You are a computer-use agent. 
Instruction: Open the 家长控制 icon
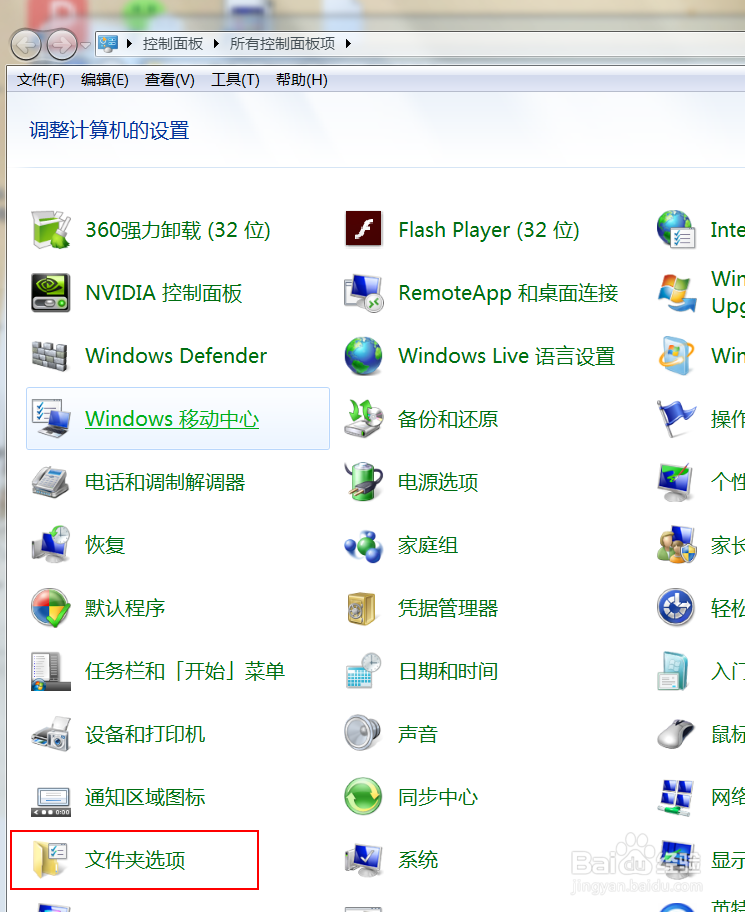tap(676, 544)
